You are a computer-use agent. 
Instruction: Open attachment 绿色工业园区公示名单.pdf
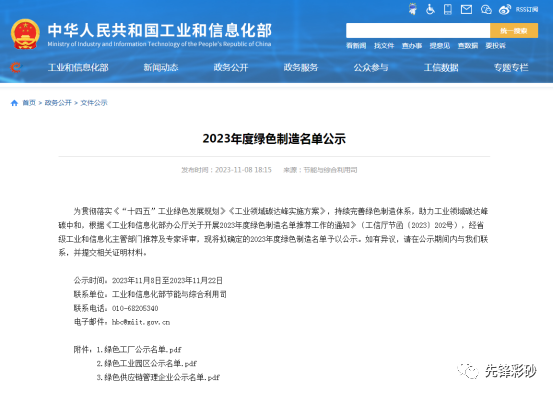click(151, 364)
